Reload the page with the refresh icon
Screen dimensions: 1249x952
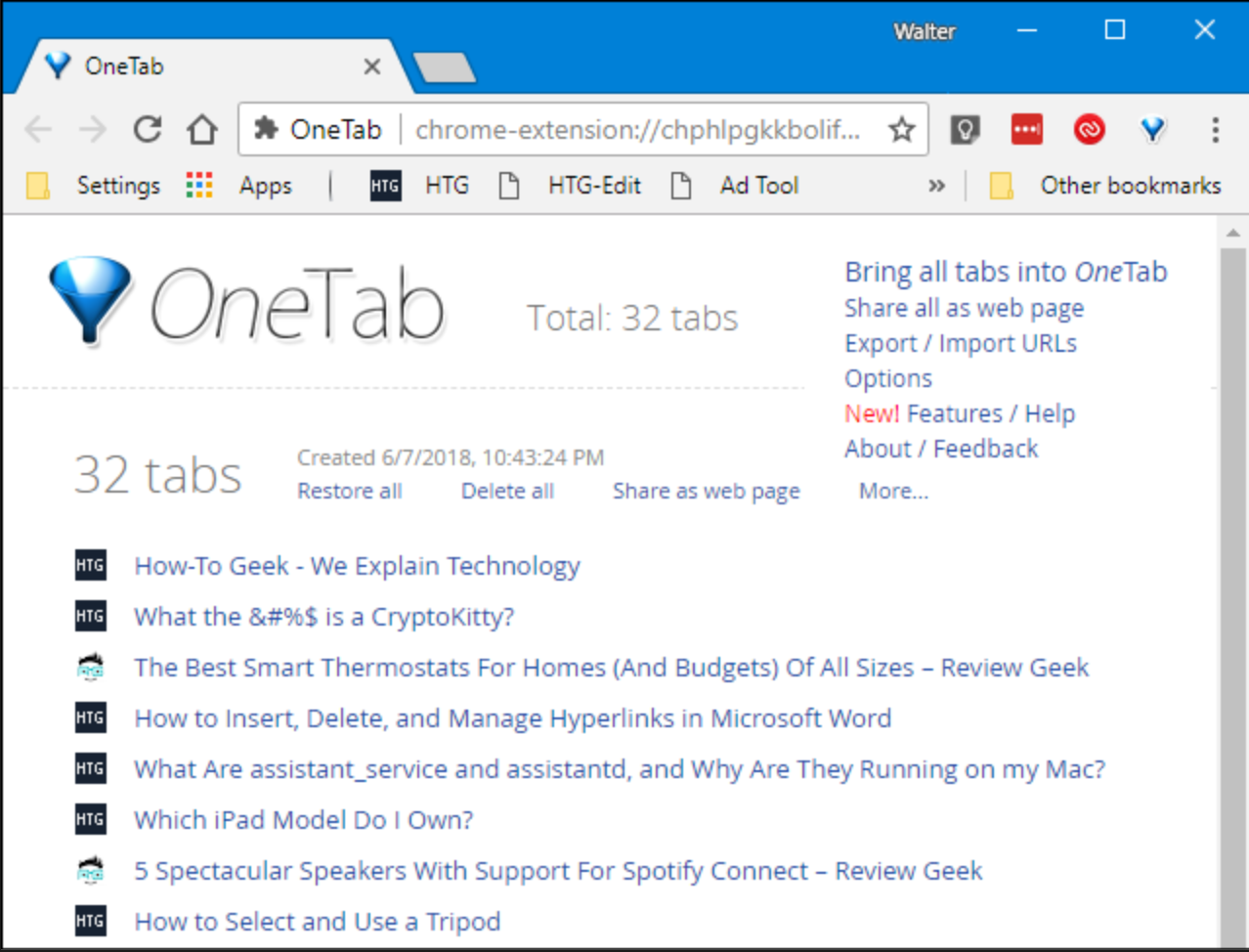pos(147,129)
